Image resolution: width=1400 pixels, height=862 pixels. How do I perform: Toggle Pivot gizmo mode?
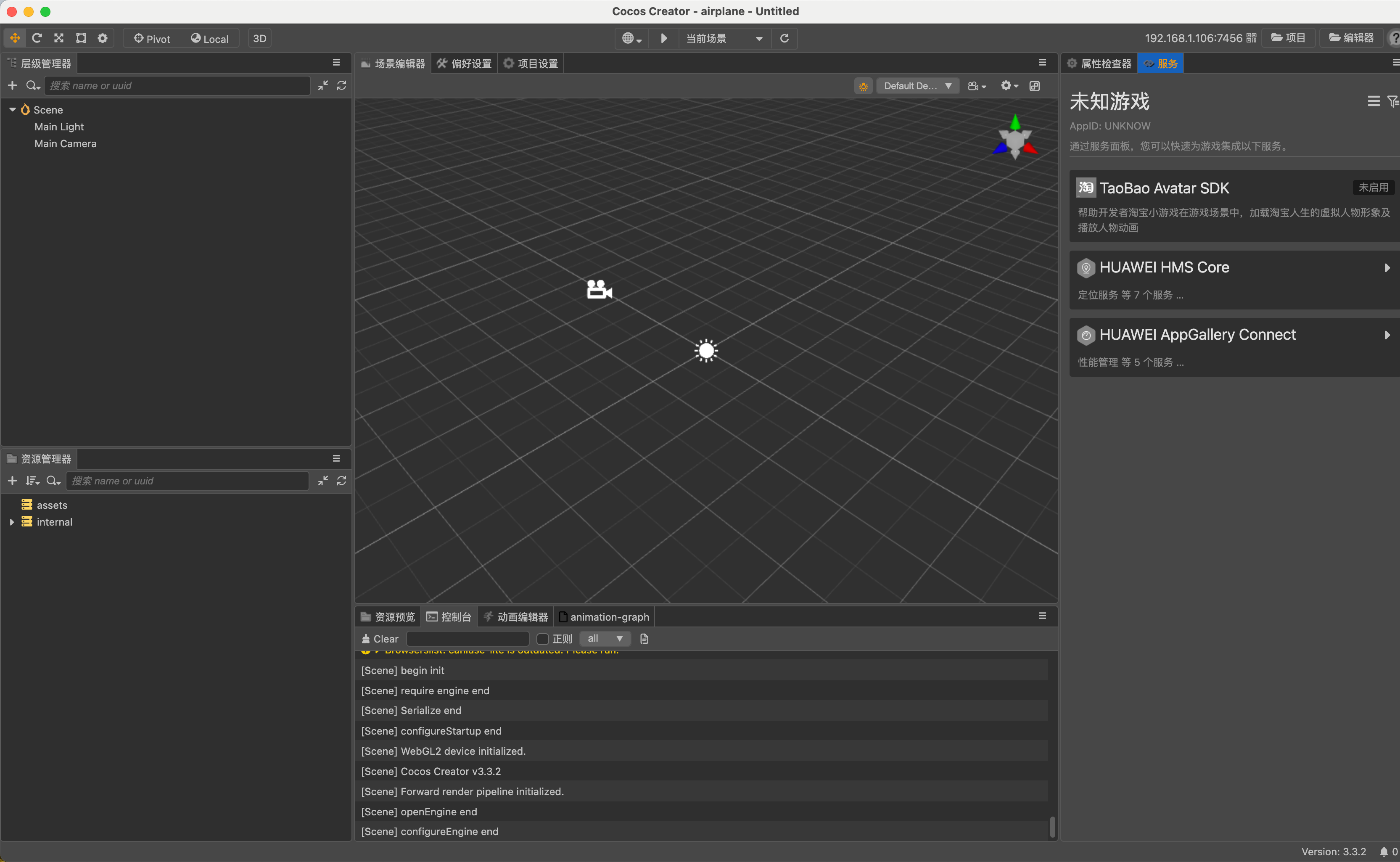pyautogui.click(x=152, y=38)
